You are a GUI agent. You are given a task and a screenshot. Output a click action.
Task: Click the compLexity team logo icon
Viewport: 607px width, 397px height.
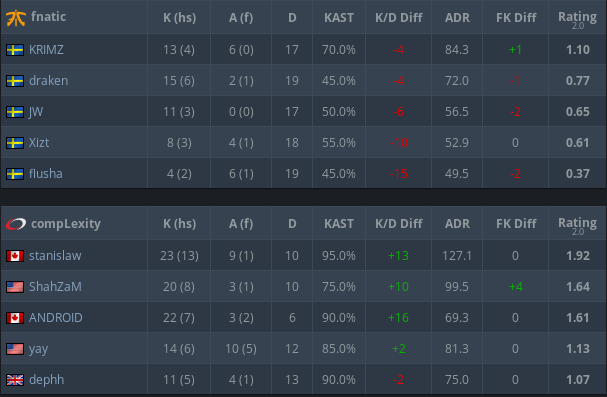coord(16,224)
